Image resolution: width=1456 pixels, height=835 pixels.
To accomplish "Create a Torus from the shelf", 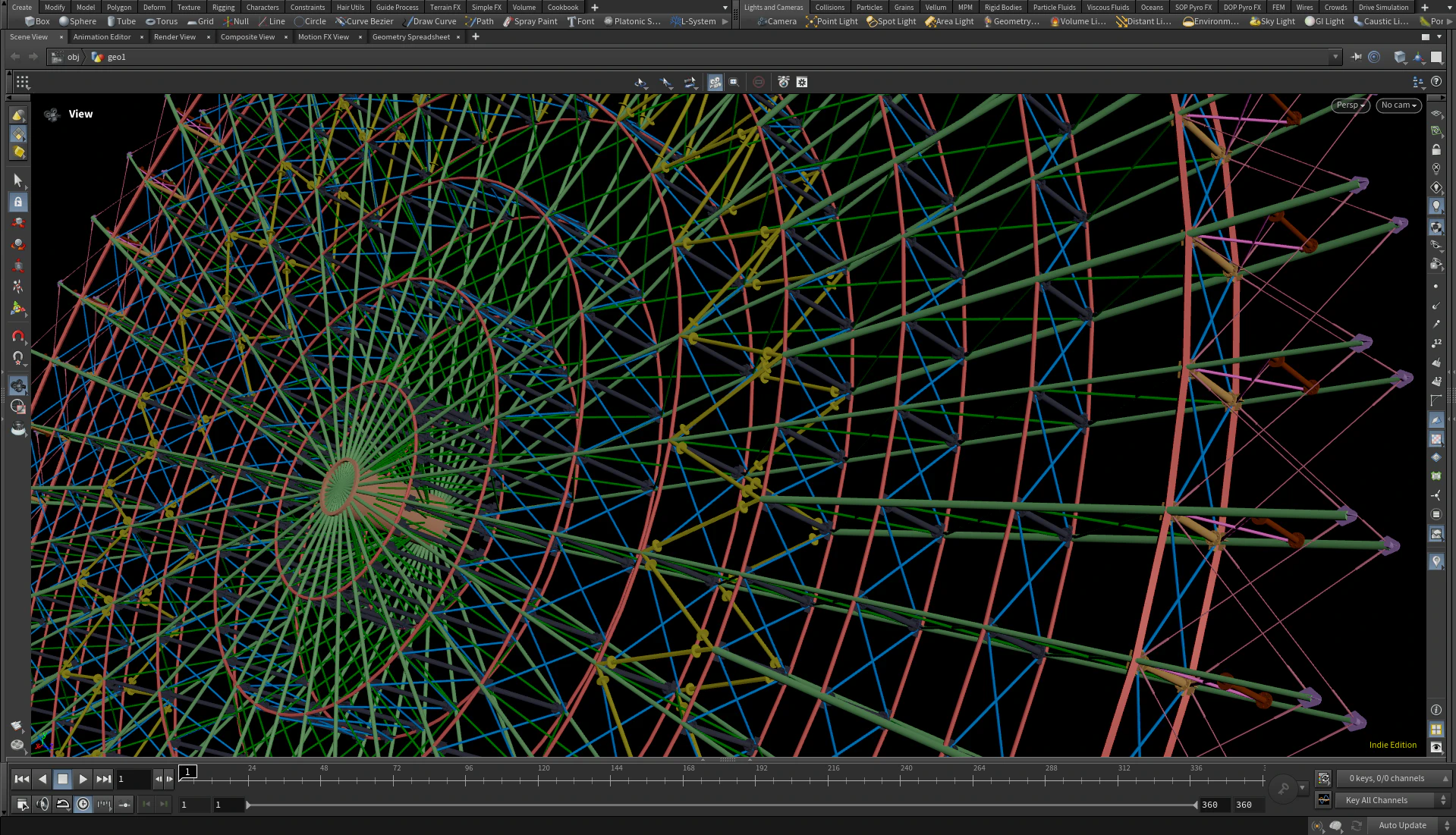I will (162, 21).
